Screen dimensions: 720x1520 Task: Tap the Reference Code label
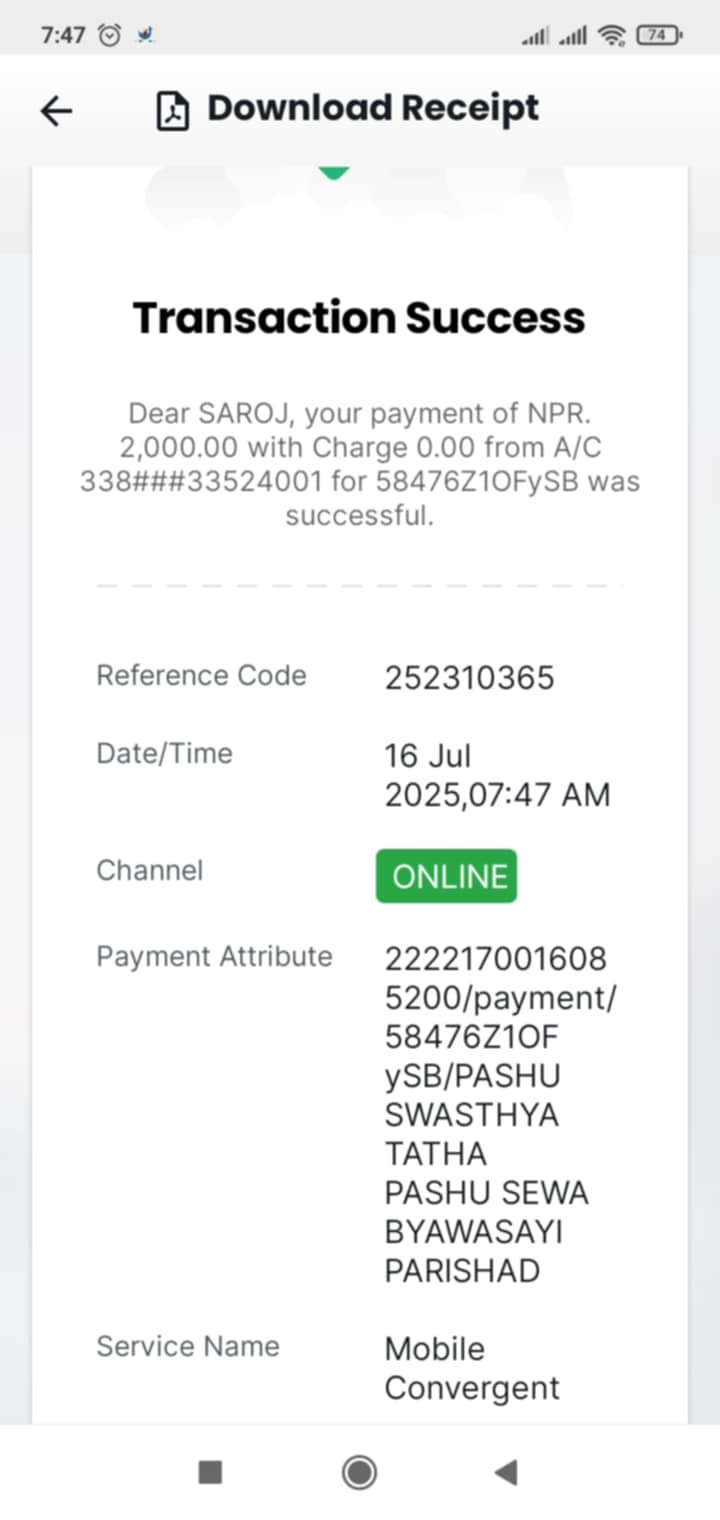coord(201,675)
